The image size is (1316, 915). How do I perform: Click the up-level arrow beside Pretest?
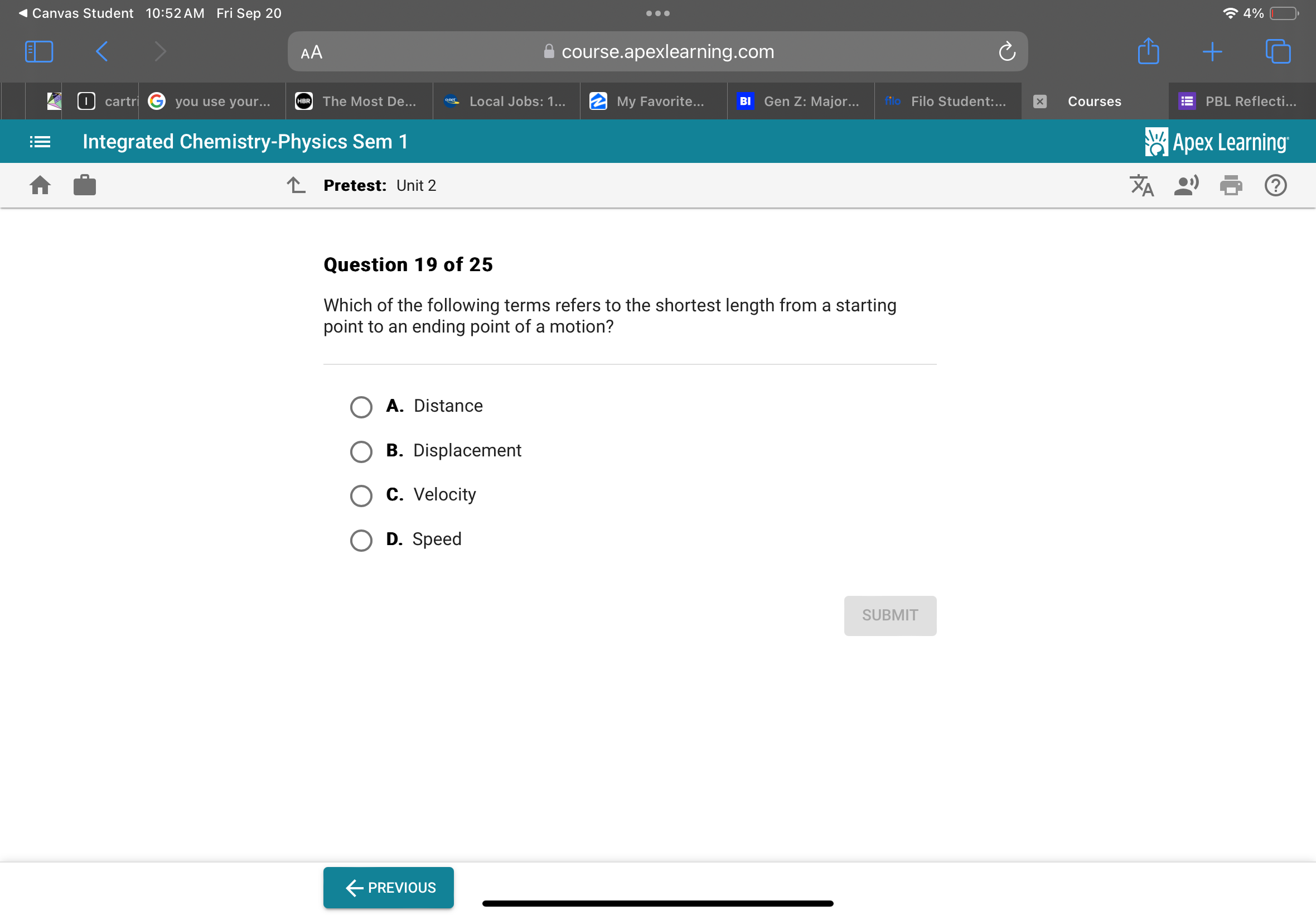(x=296, y=185)
